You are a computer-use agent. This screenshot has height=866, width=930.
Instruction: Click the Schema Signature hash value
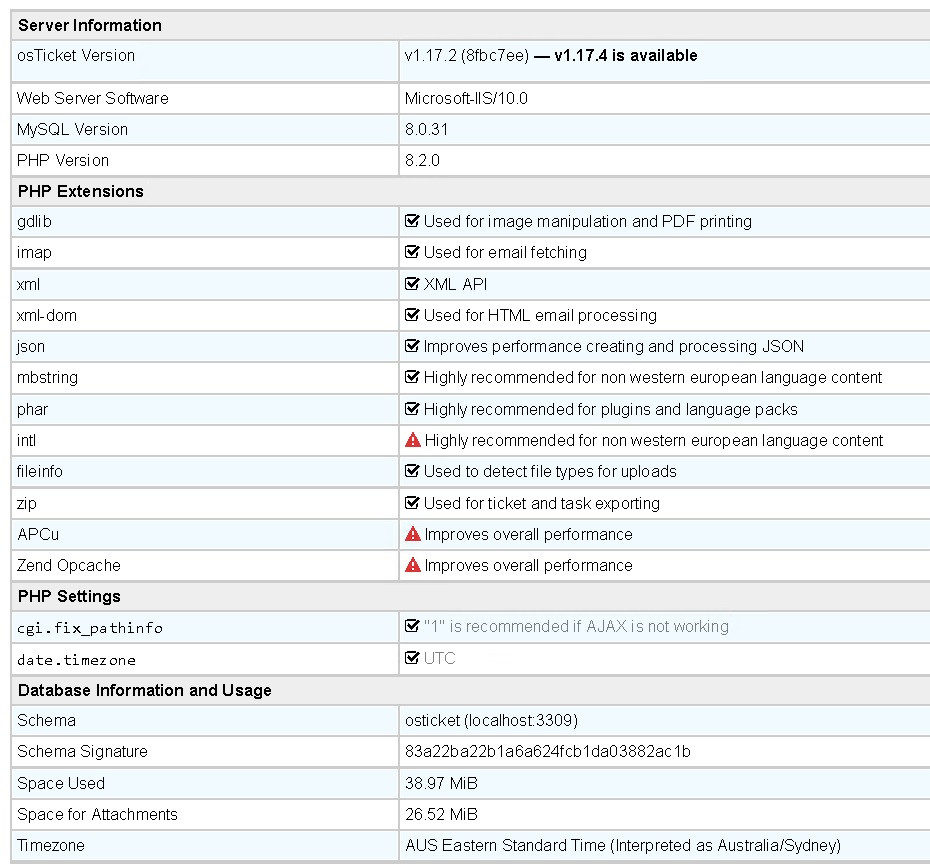548,751
